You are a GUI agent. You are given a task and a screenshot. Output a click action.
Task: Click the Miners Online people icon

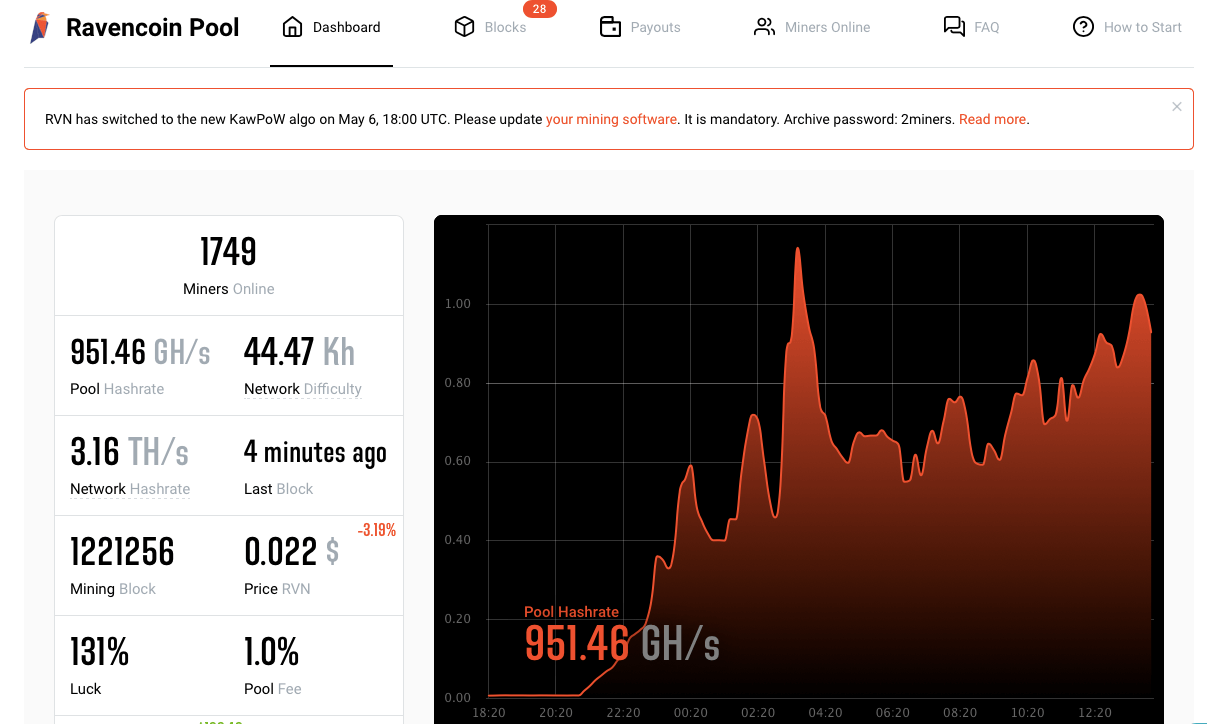(765, 27)
